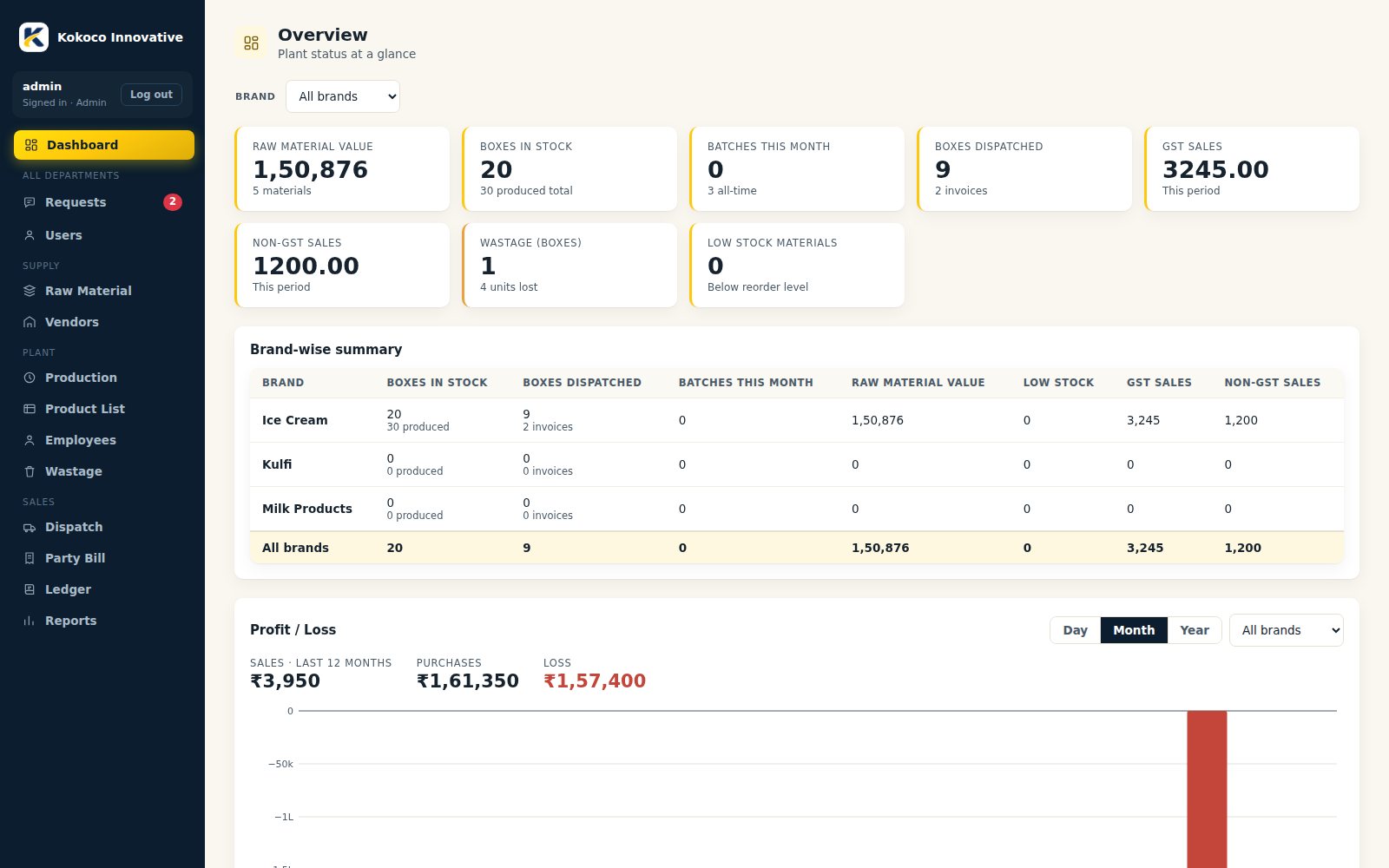Click the Dashboard grid icon in sidebar
Image resolution: width=1389 pixels, height=868 pixels.
(31, 145)
